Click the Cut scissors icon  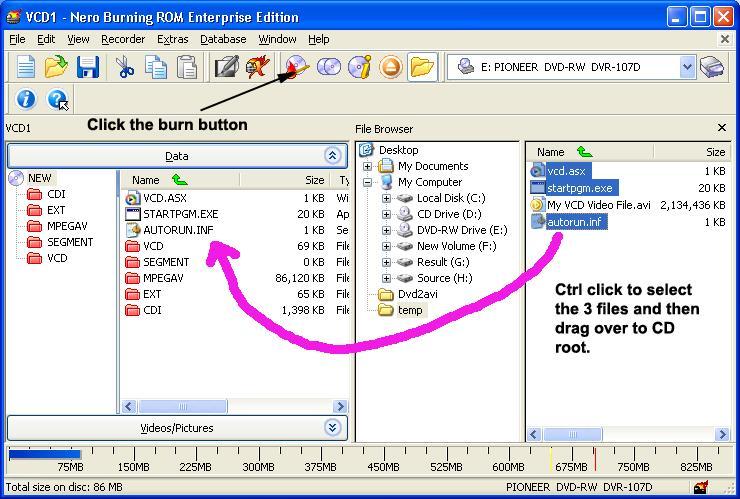click(x=125, y=67)
